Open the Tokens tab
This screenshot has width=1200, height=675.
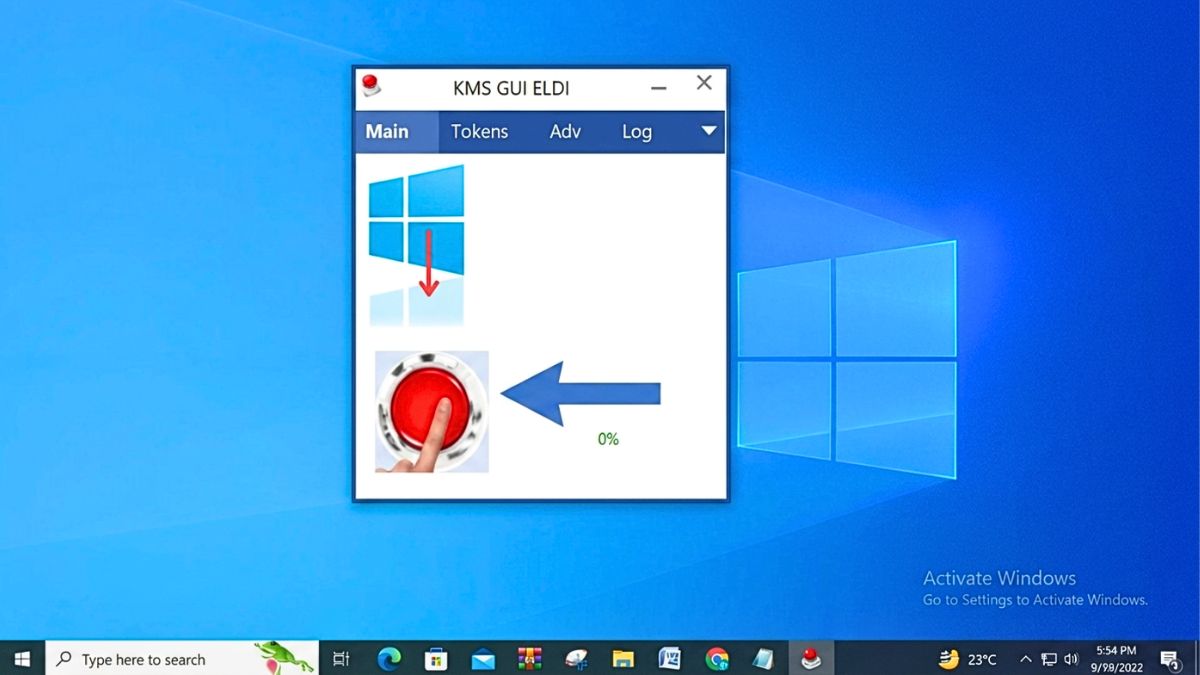479,131
